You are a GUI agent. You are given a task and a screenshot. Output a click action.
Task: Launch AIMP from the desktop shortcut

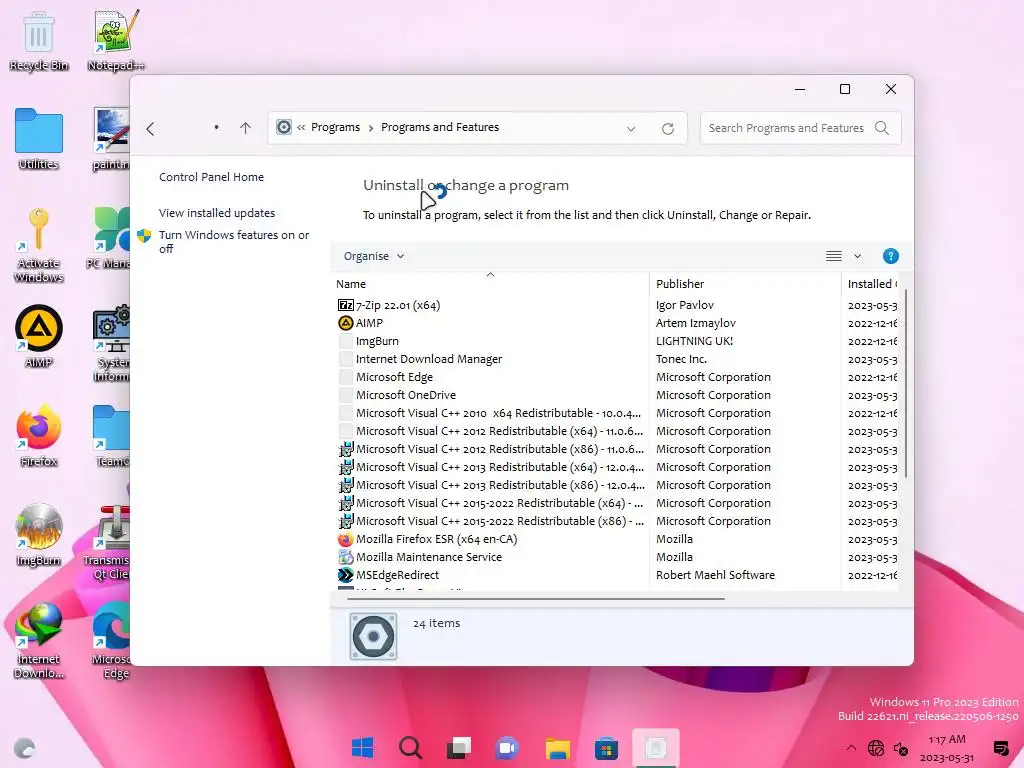point(39,336)
